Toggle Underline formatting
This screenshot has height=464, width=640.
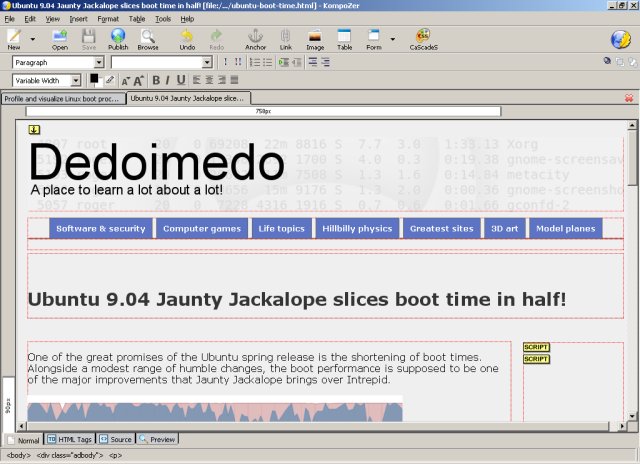181,80
